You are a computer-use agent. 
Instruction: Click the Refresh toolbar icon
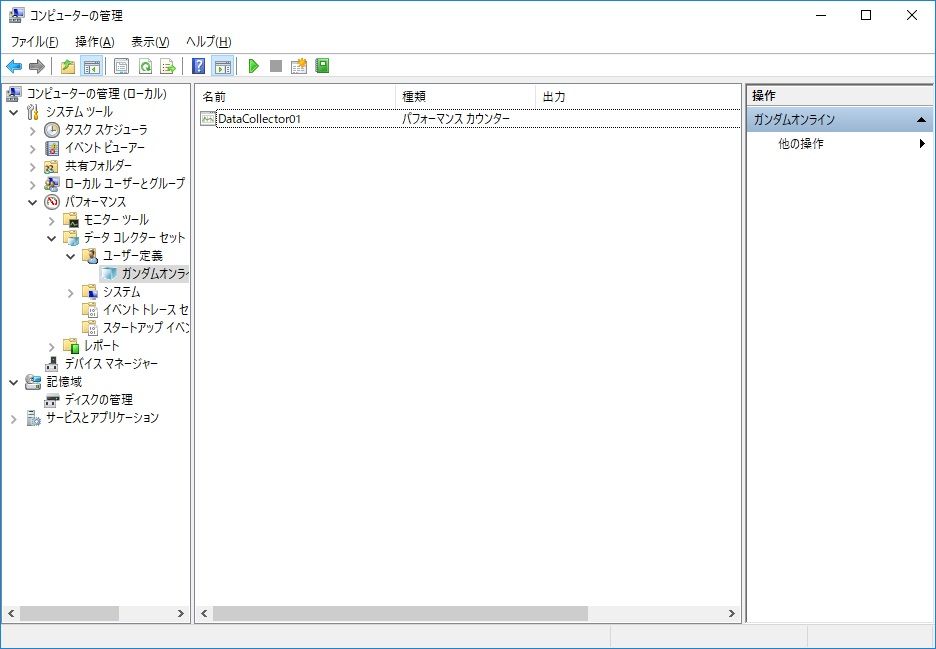(145, 66)
